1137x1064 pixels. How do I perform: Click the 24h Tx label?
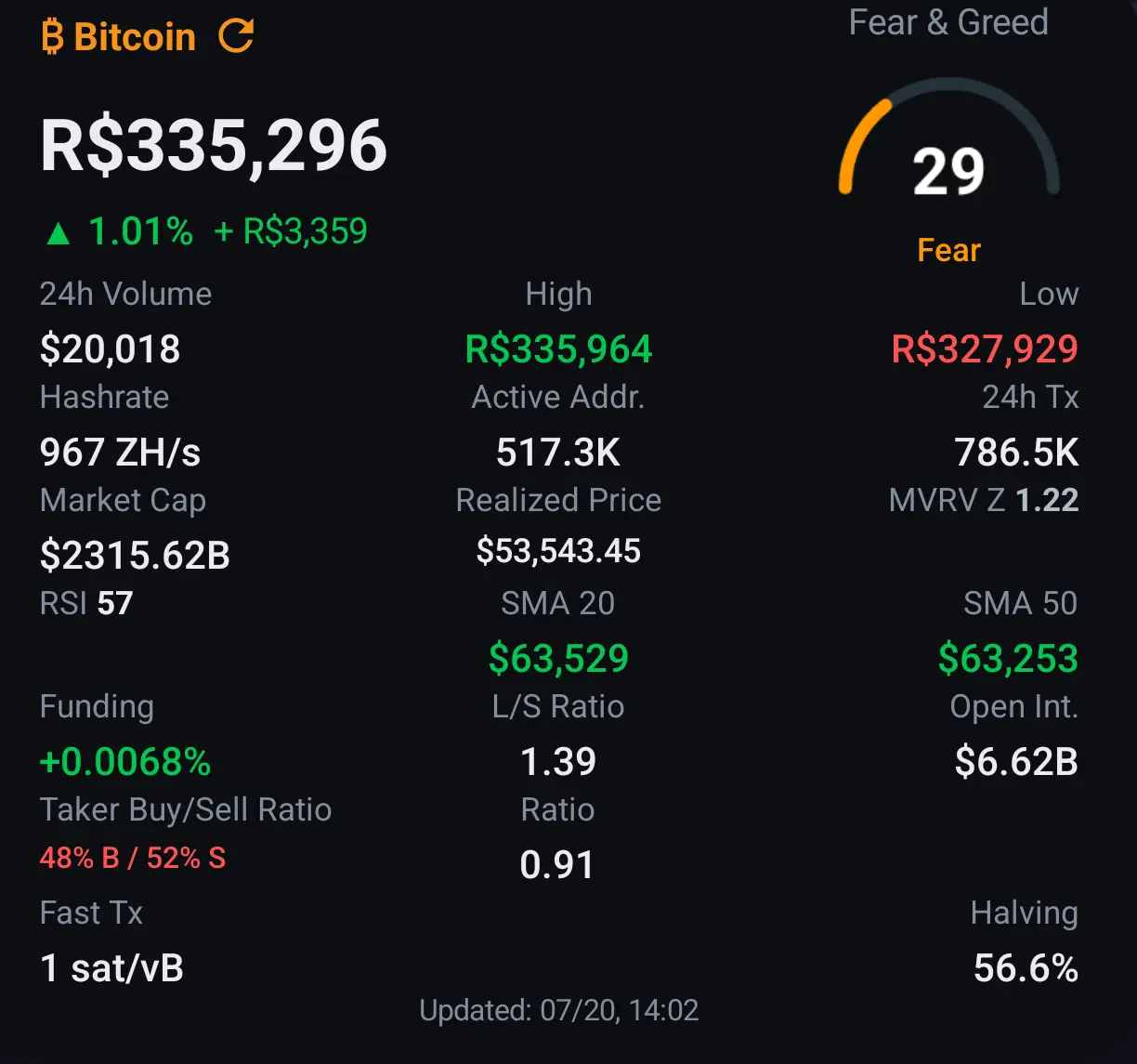[x=1030, y=397]
